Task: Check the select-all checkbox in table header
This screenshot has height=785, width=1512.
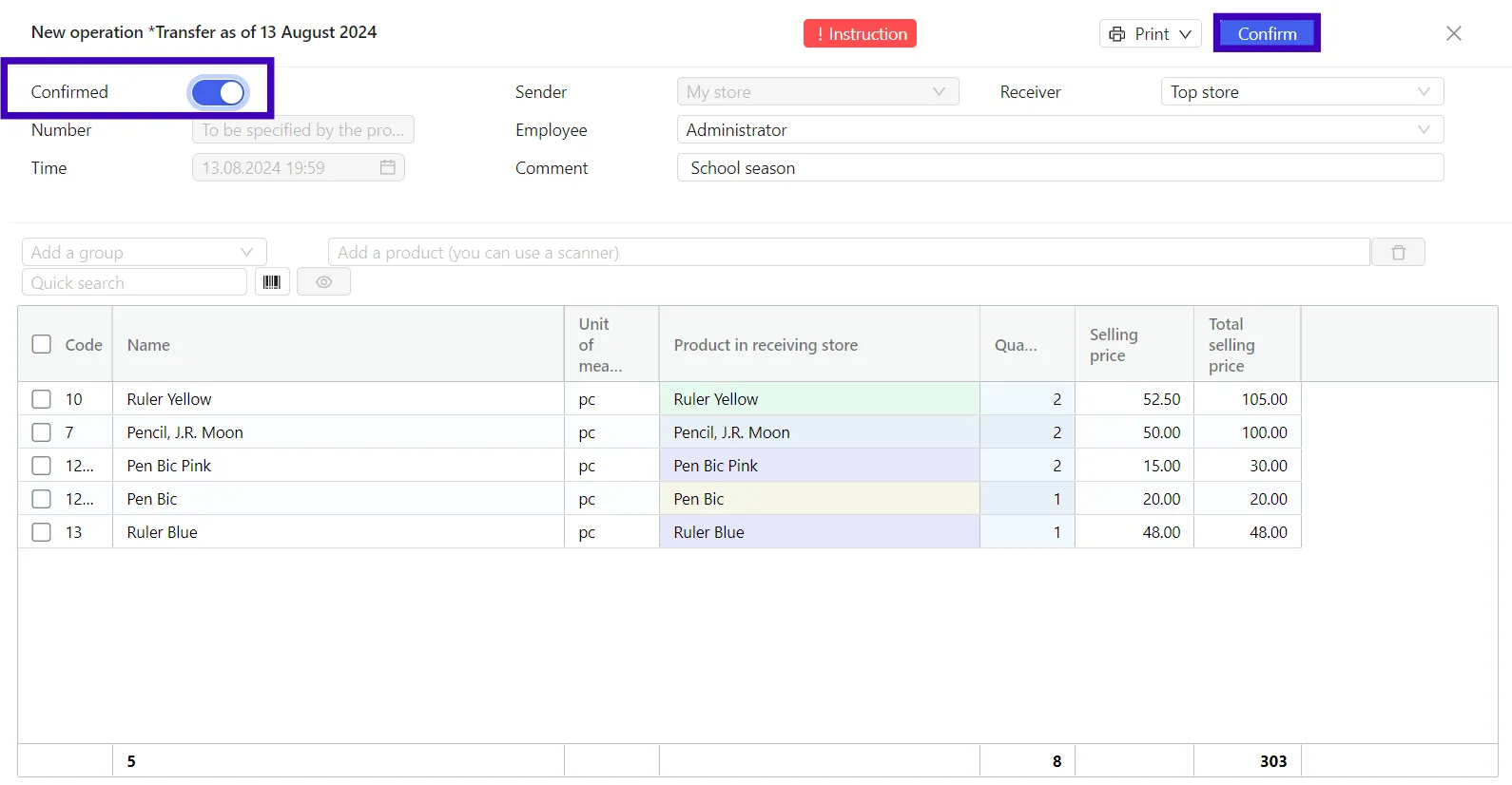Action: [42, 344]
